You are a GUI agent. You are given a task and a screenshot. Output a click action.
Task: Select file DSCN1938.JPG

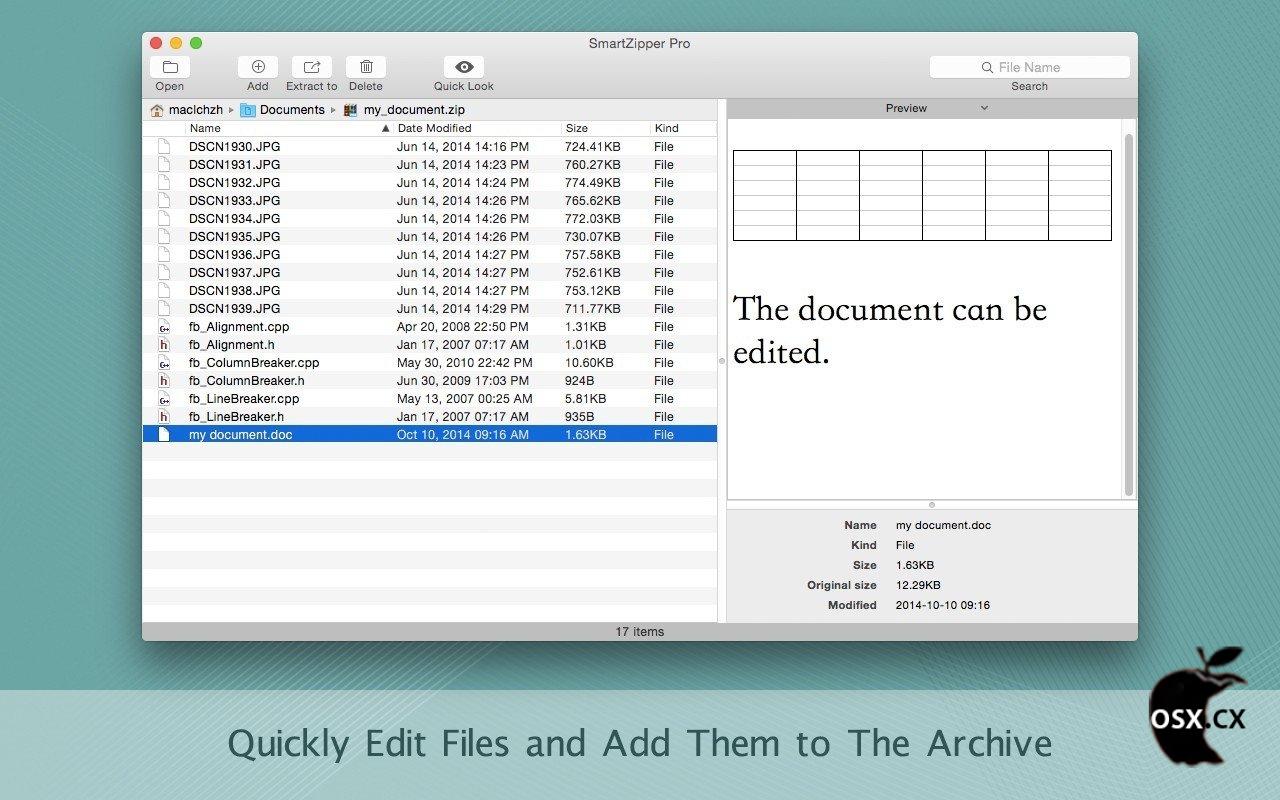point(430,291)
